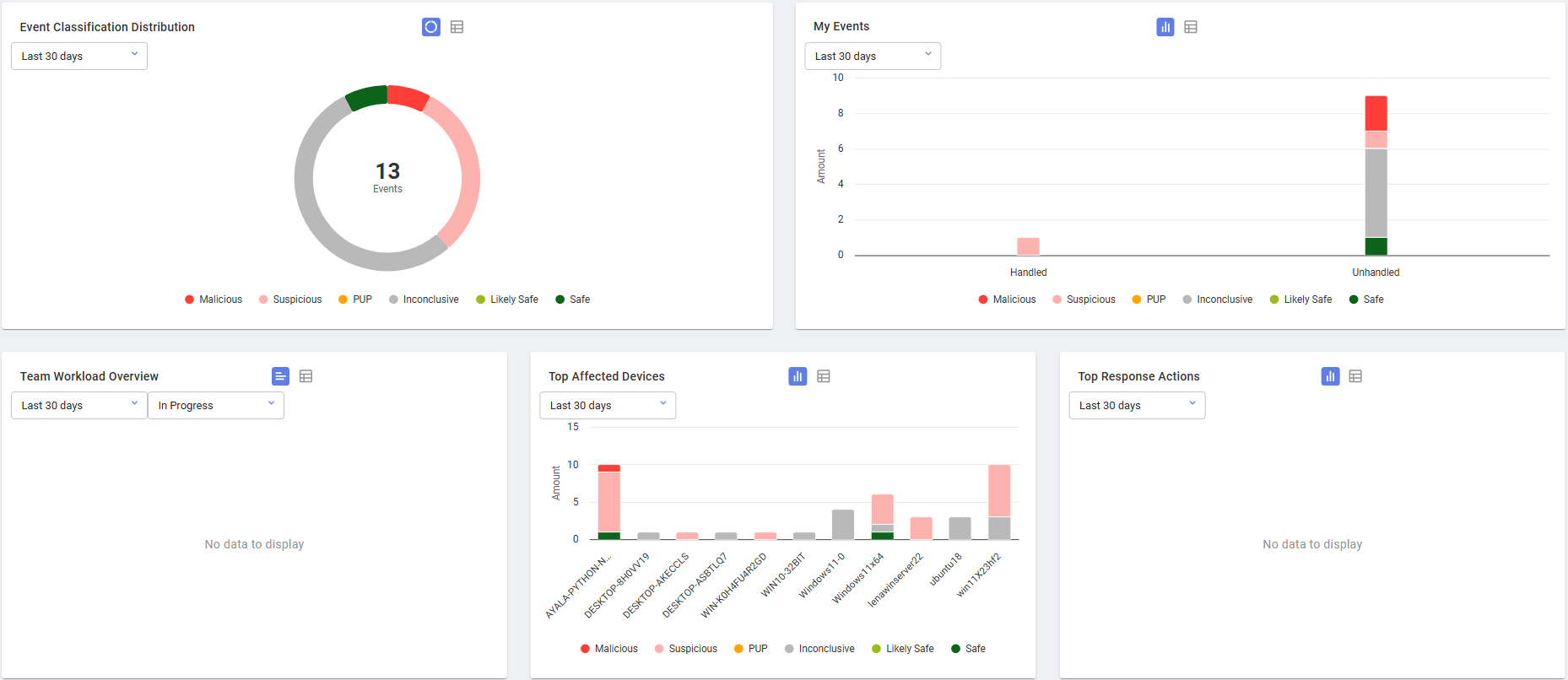Select donut chart view for Event Classification
Viewport: 1568px width, 680px height.
pyautogui.click(x=431, y=27)
